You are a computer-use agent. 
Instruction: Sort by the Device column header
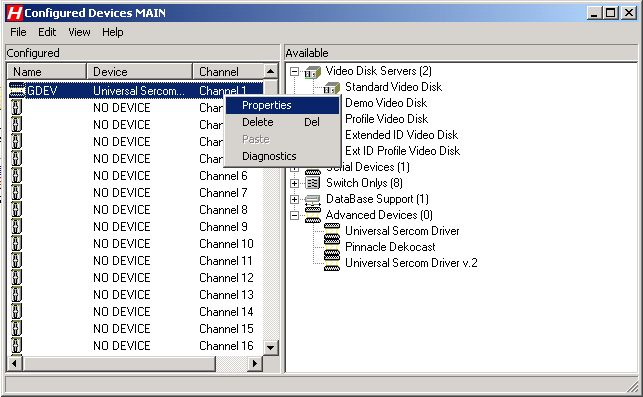coord(139,71)
